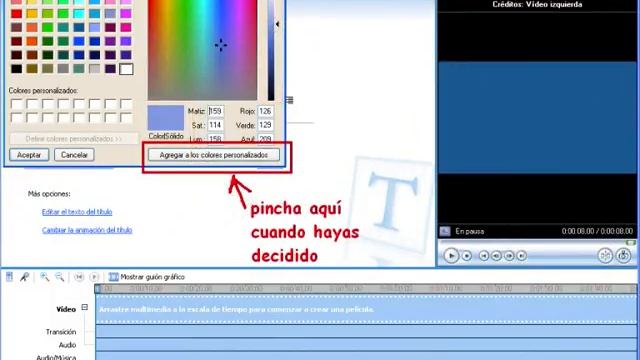Viewport: 640px width, 360px height.
Task: Zoom out on the timeline
Action: pos(60,277)
